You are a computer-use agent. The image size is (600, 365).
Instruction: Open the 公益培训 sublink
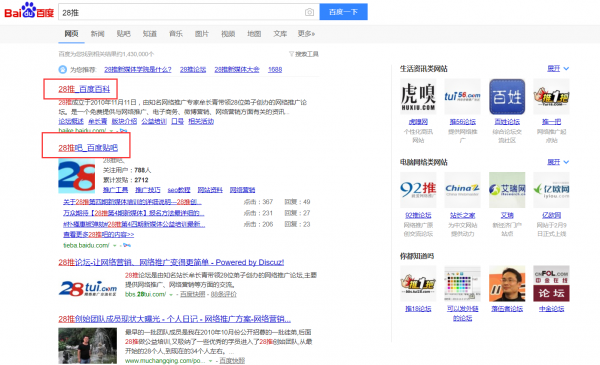[154, 121]
